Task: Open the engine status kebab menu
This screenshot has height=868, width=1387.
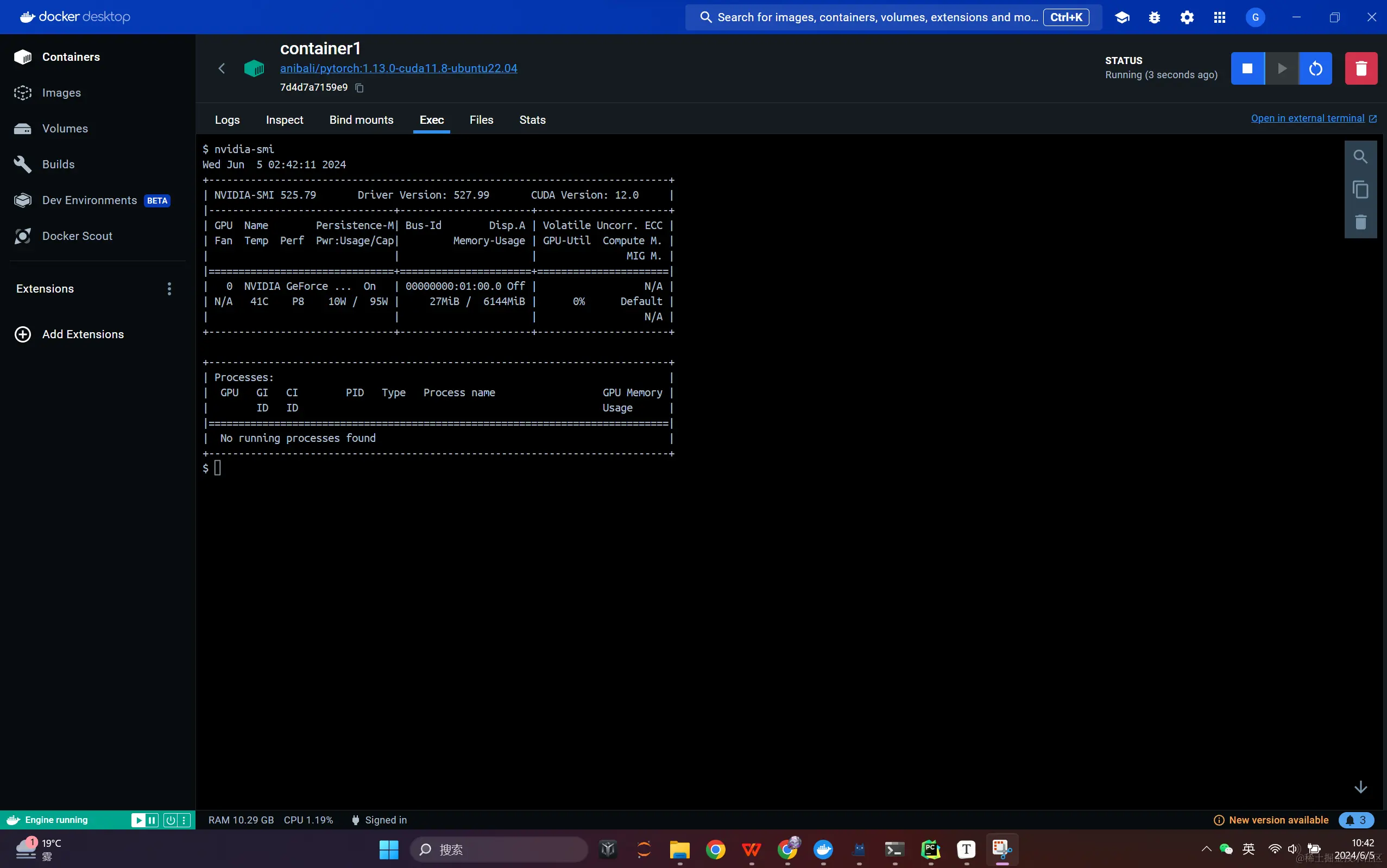Action: [184, 820]
